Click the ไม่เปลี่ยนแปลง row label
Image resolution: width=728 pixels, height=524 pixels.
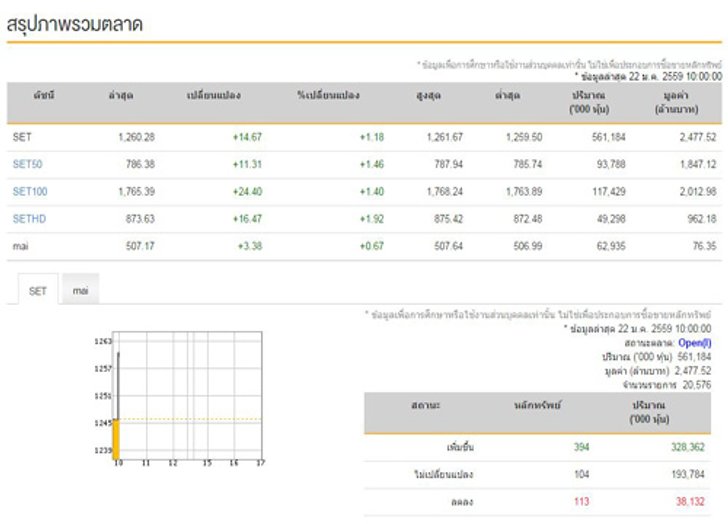(x=443, y=474)
